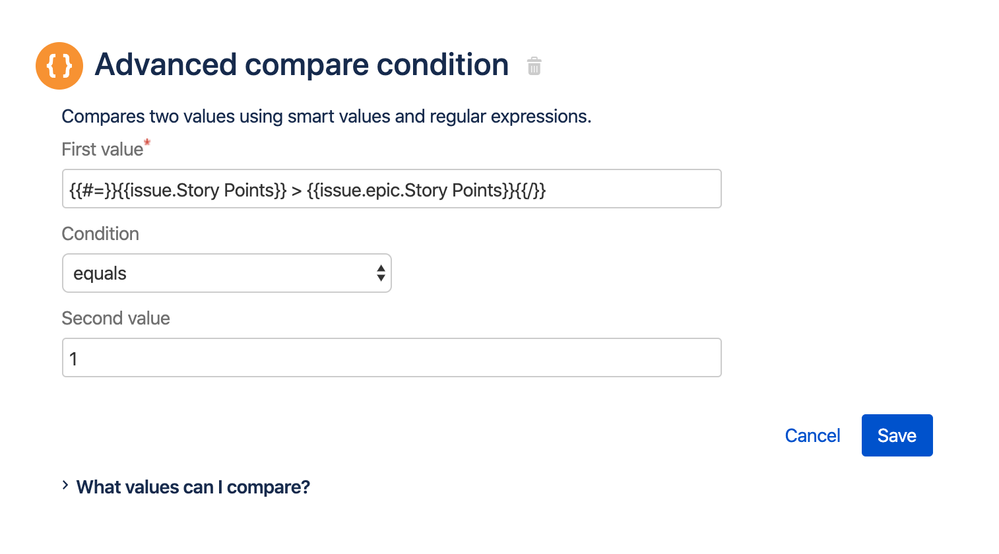Focus the Second value input field
999x554 pixels.
tap(391, 358)
